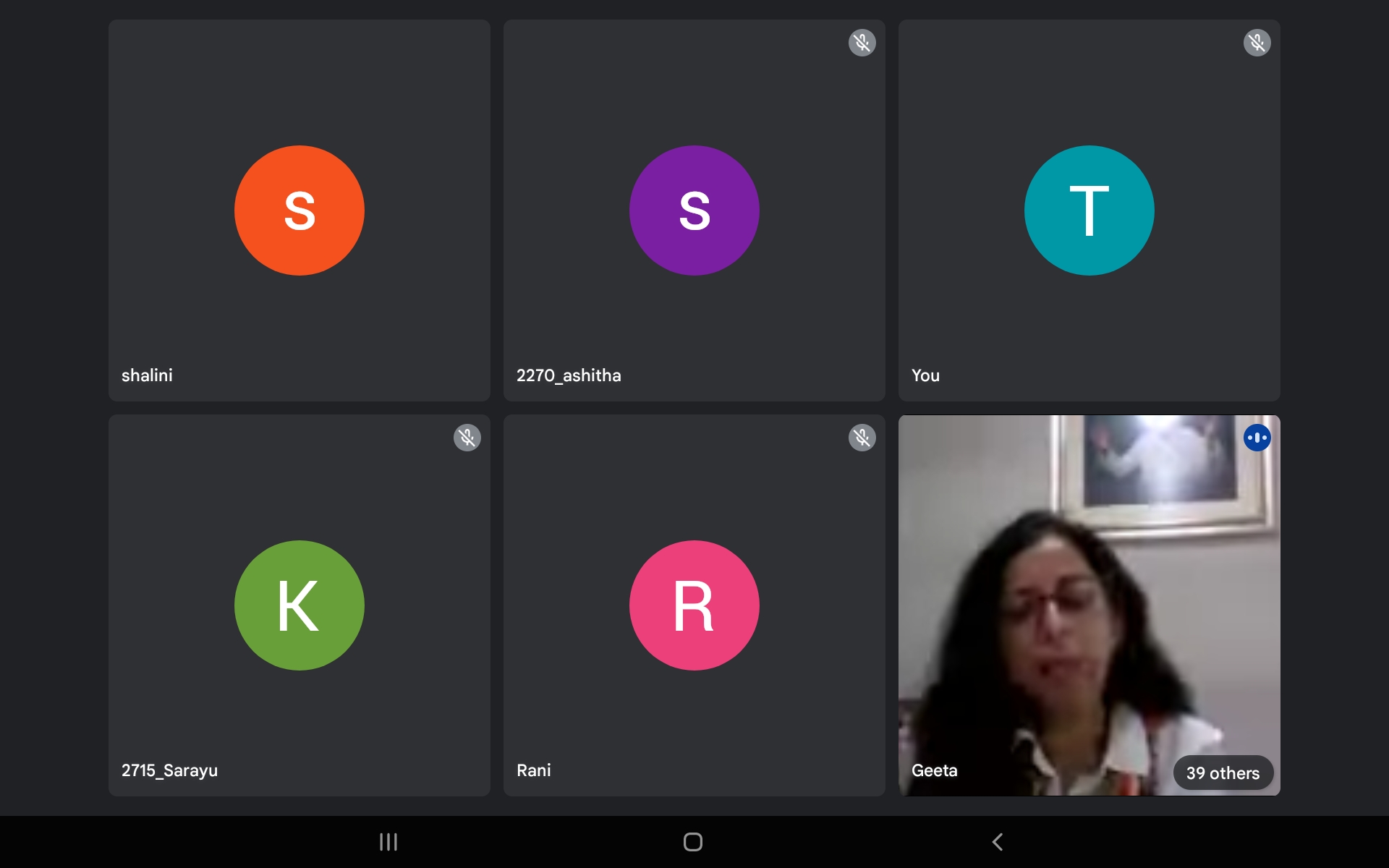
Task: Tap the muted mic icon on your tile
Action: click(1257, 43)
